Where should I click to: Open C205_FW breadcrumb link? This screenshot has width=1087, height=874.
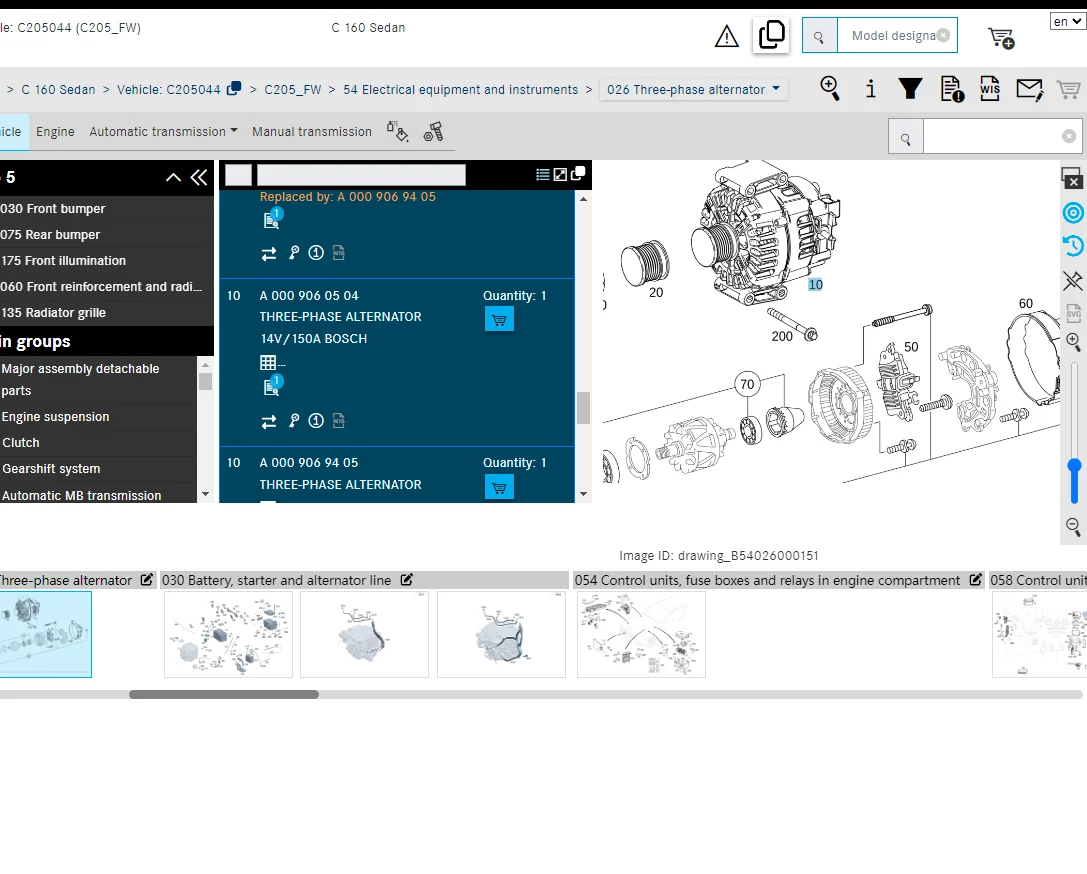click(293, 89)
